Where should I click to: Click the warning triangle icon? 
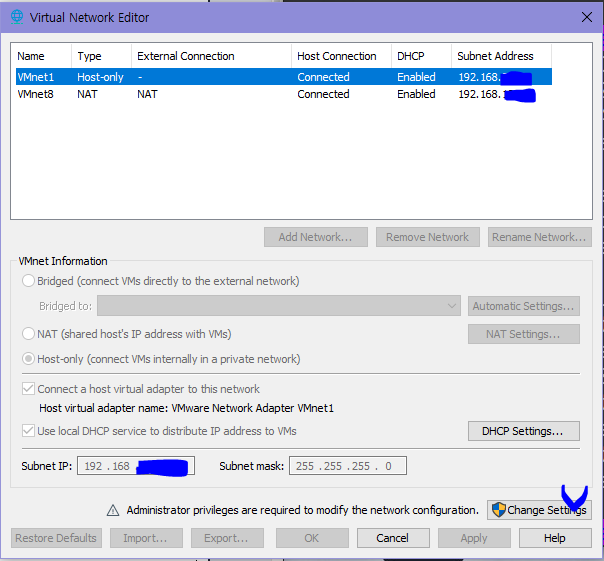[x=113, y=510]
